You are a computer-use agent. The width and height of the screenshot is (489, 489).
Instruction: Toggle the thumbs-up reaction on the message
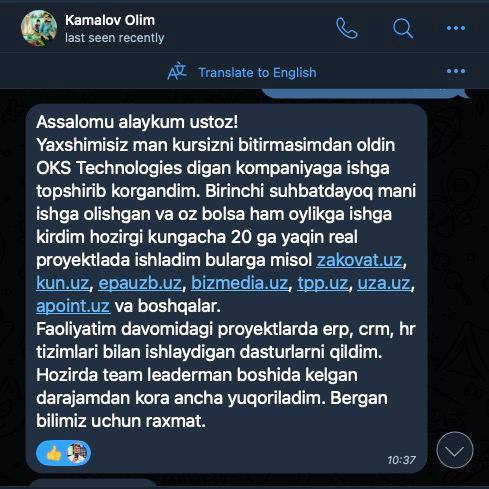click(x=54, y=453)
